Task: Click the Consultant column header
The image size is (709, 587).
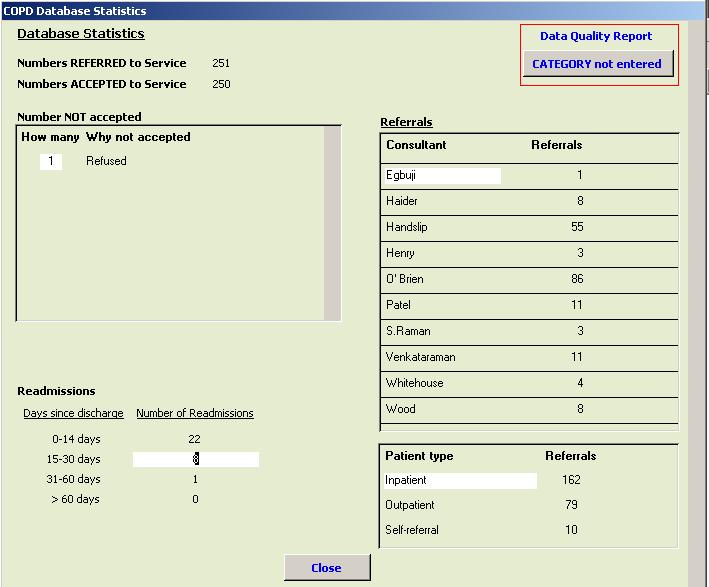Action: [x=416, y=145]
